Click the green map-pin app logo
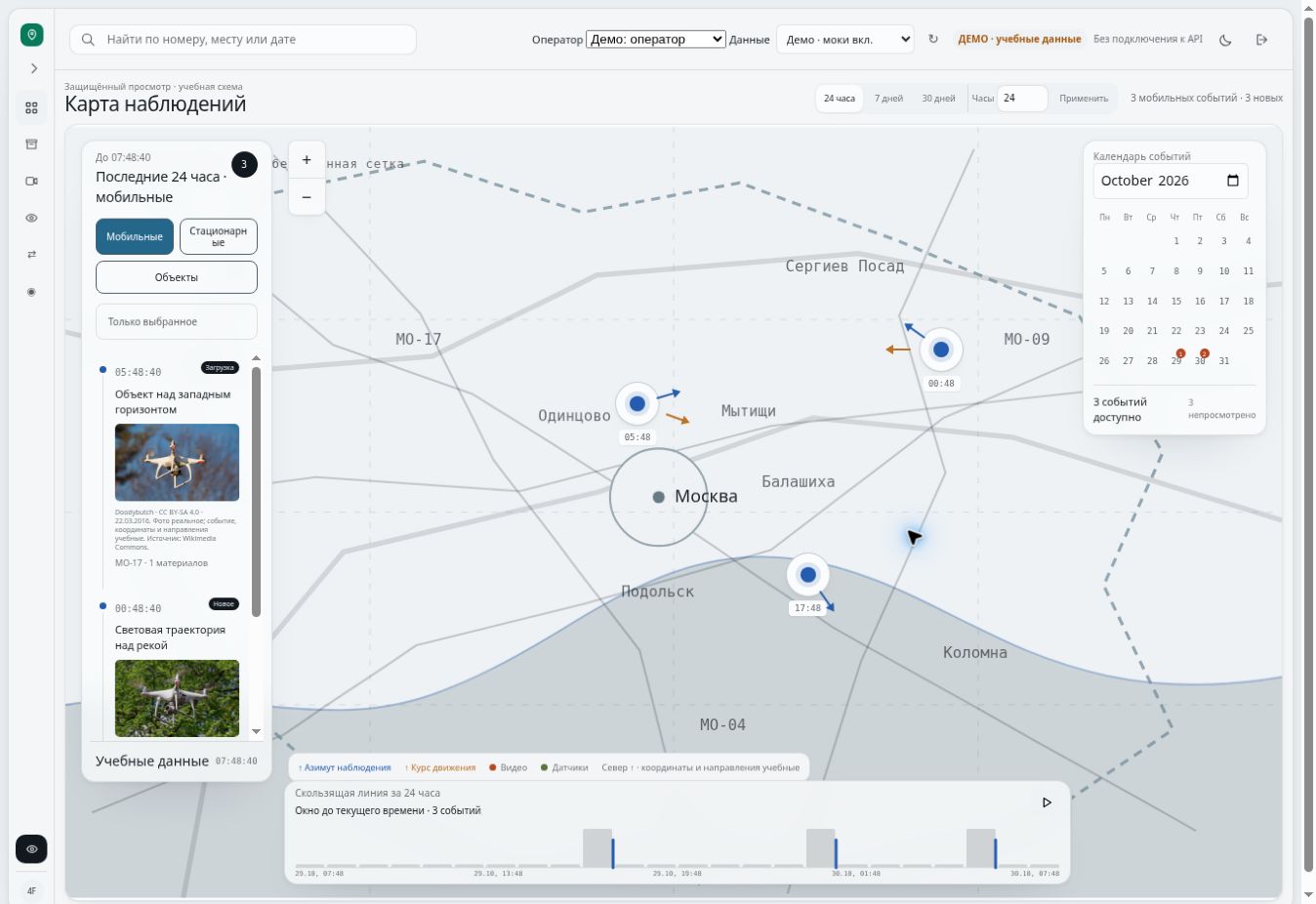Viewport: 1316px width, 904px height. [x=32, y=35]
